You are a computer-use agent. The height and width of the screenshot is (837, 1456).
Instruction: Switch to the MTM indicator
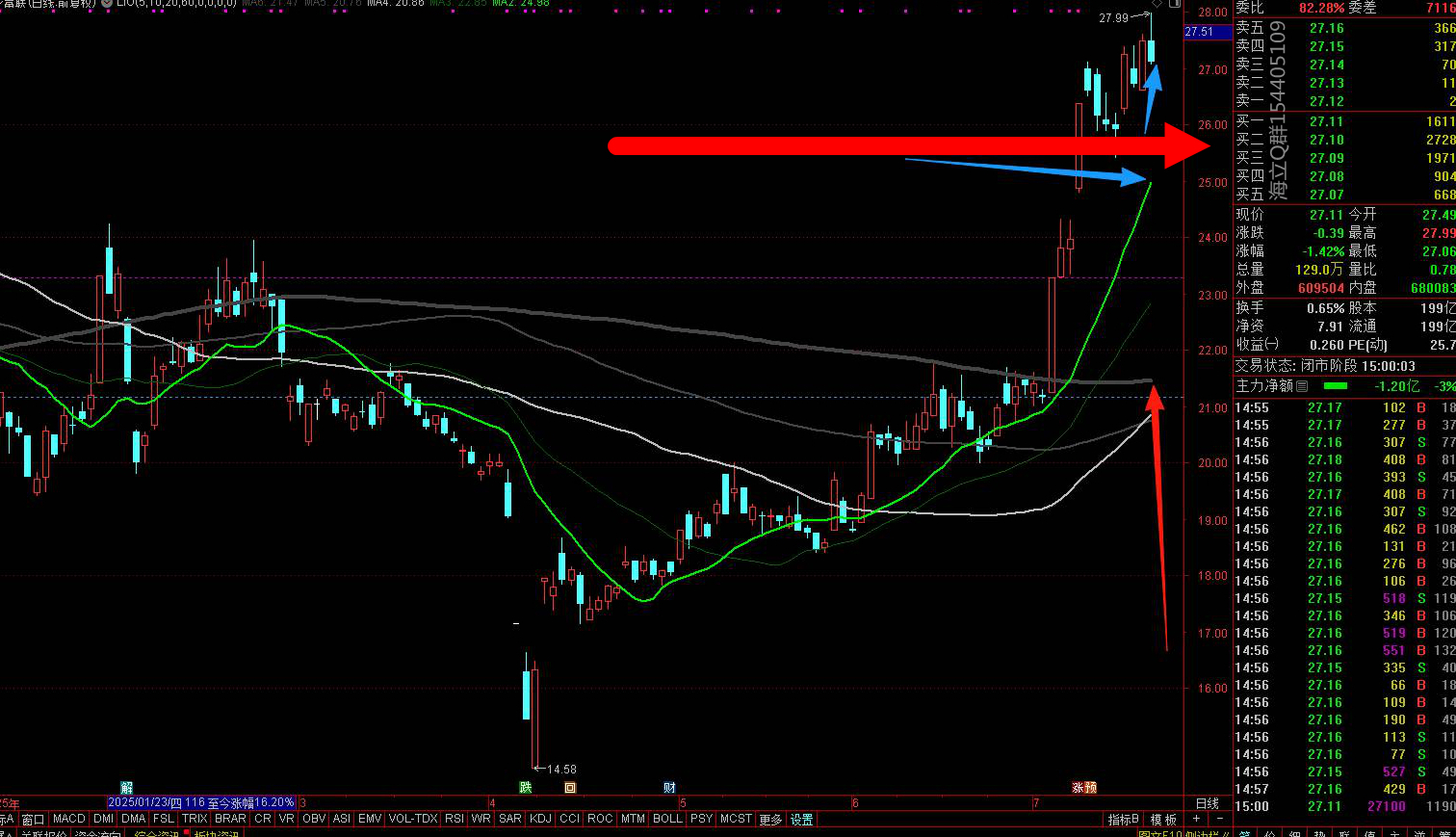tap(633, 819)
